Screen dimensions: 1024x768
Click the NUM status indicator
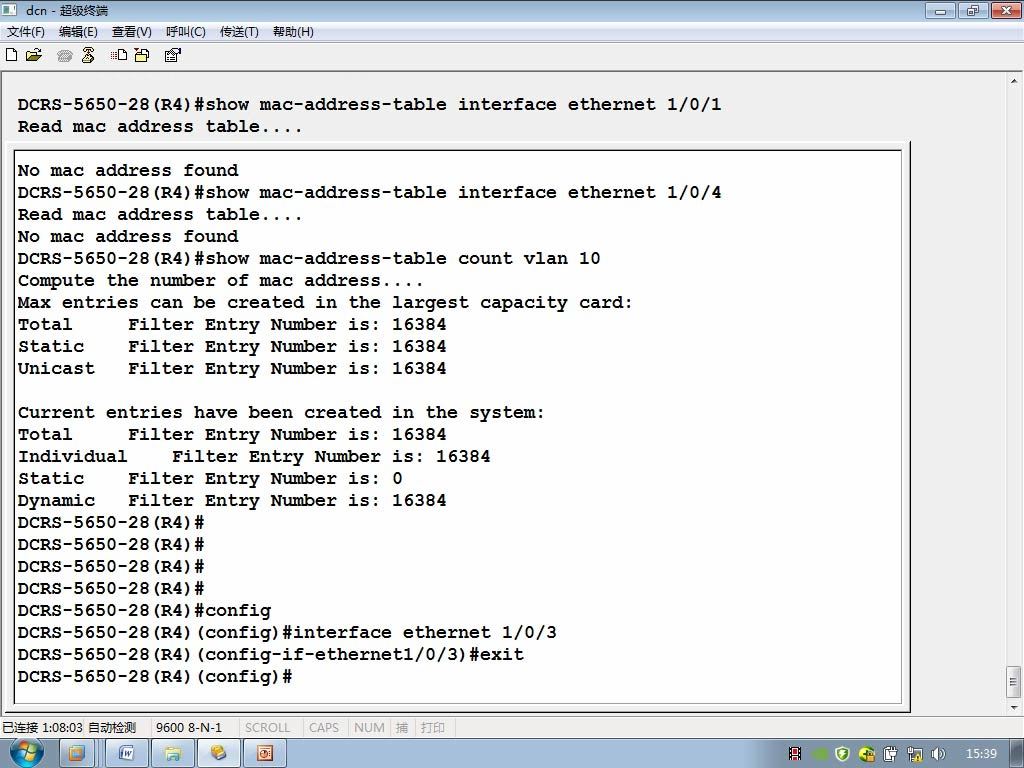coord(369,728)
